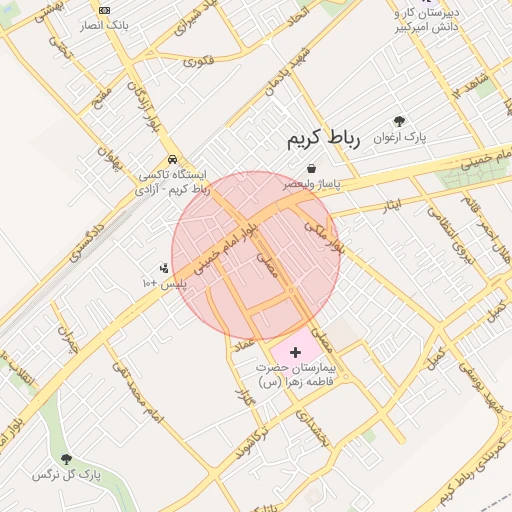Click the کمربندی رباط کریم road label

[x=473, y=471]
